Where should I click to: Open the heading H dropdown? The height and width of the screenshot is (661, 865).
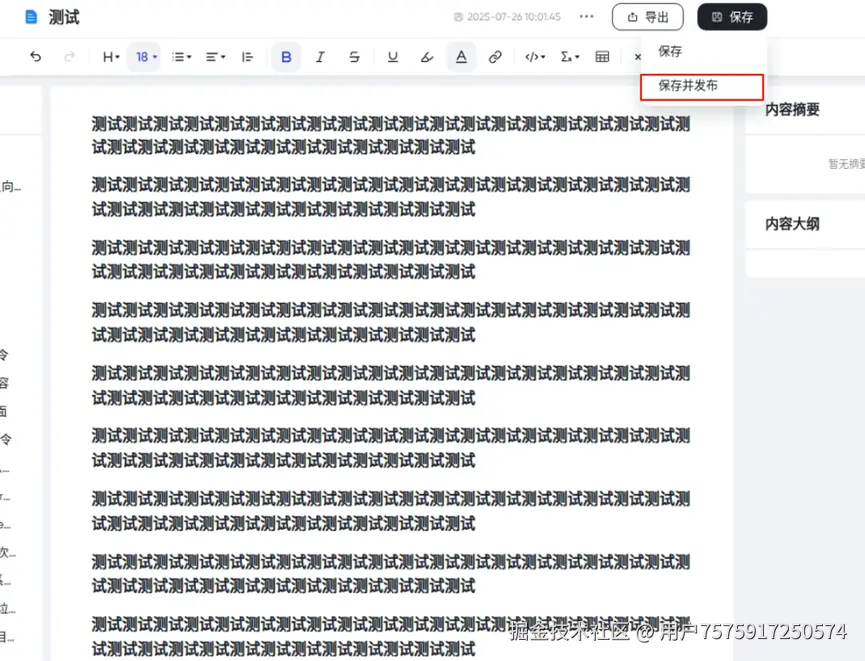pyautogui.click(x=111, y=57)
